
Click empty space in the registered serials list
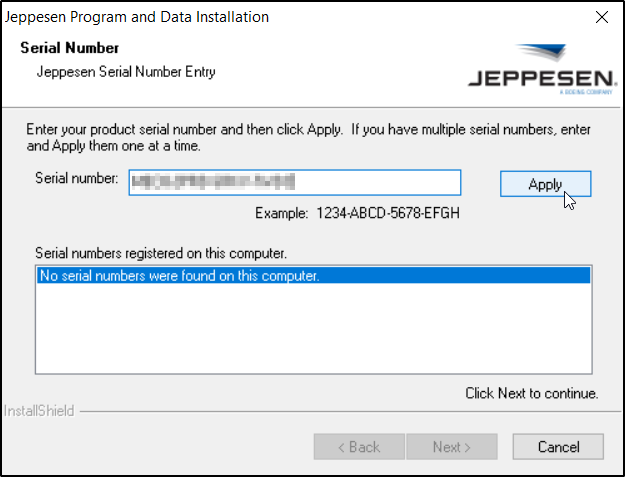313,330
